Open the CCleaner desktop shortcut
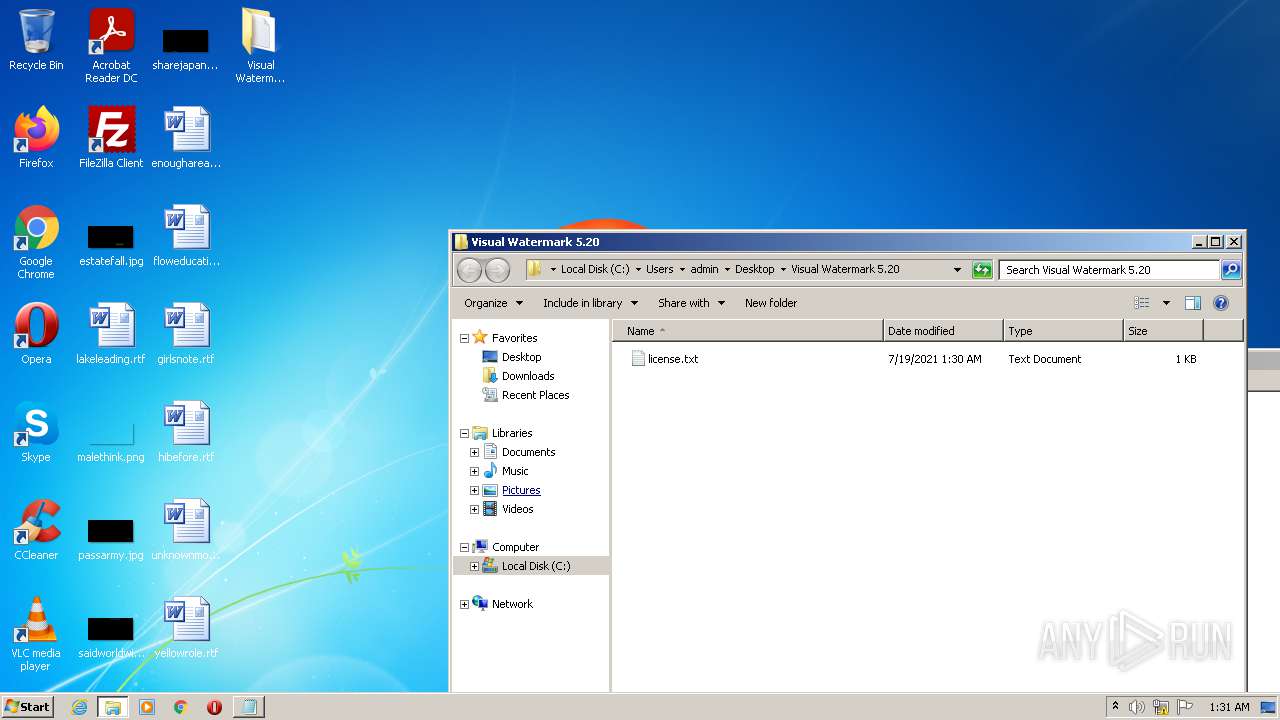 (x=36, y=530)
